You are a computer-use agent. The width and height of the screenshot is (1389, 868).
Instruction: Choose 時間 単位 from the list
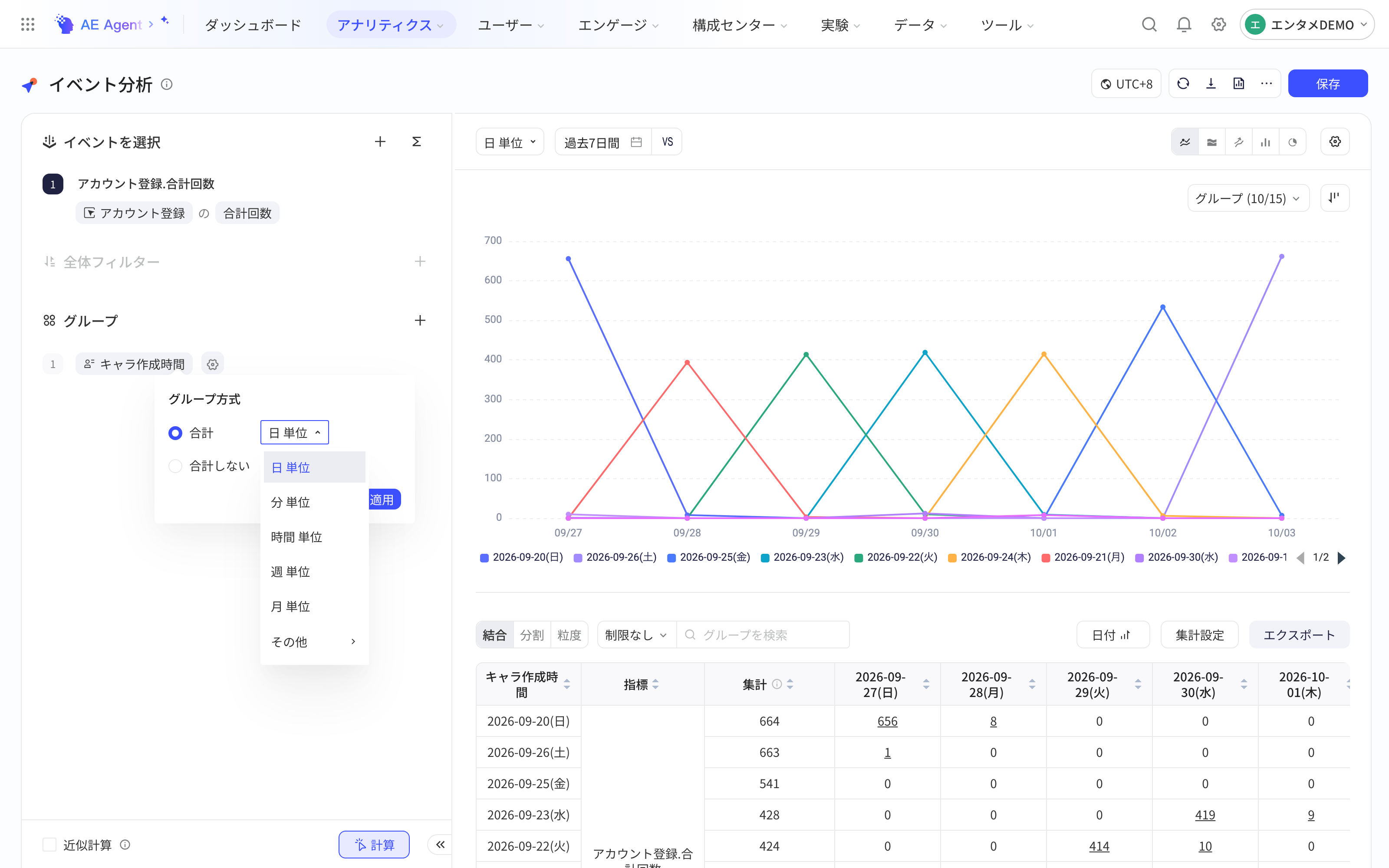pyautogui.click(x=314, y=537)
